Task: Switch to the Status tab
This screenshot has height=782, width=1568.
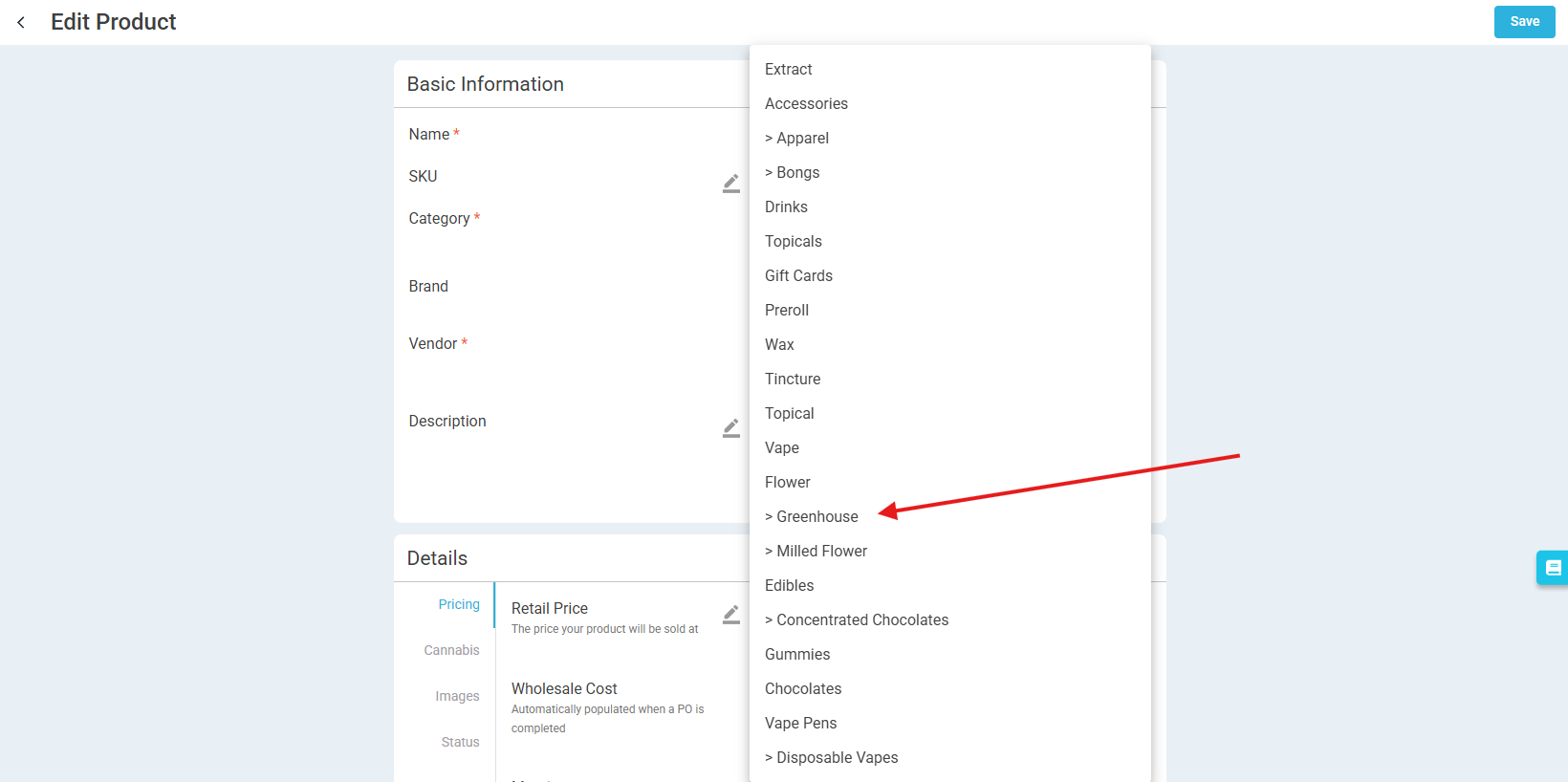Action: pos(460,742)
